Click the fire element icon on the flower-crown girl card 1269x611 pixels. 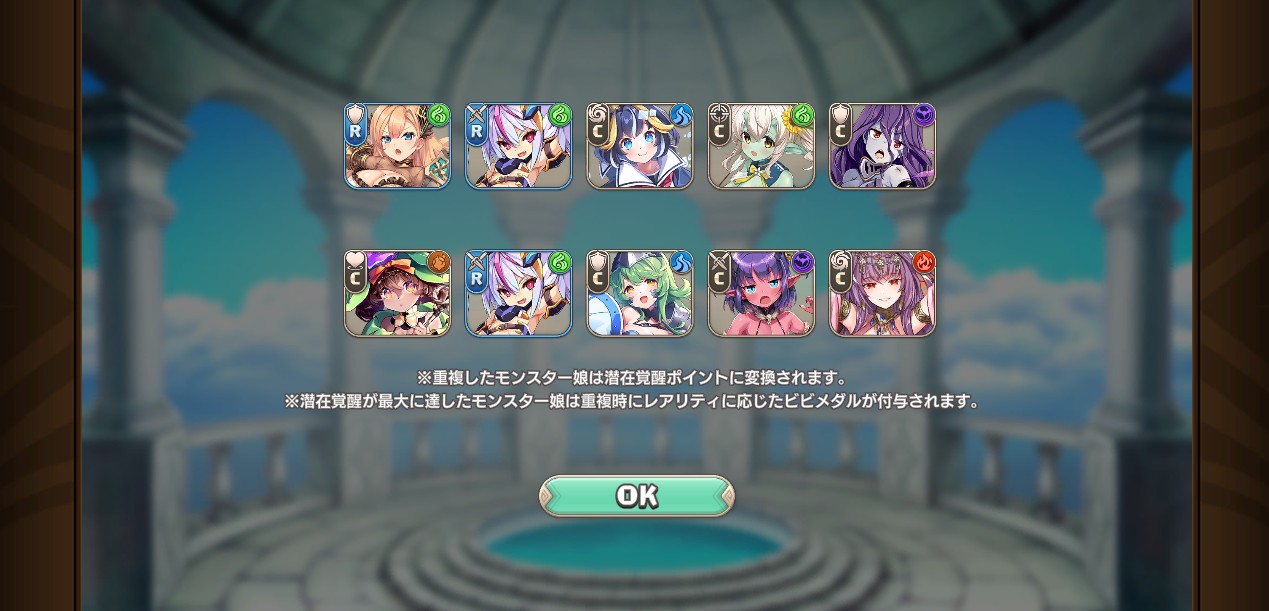pos(923,263)
